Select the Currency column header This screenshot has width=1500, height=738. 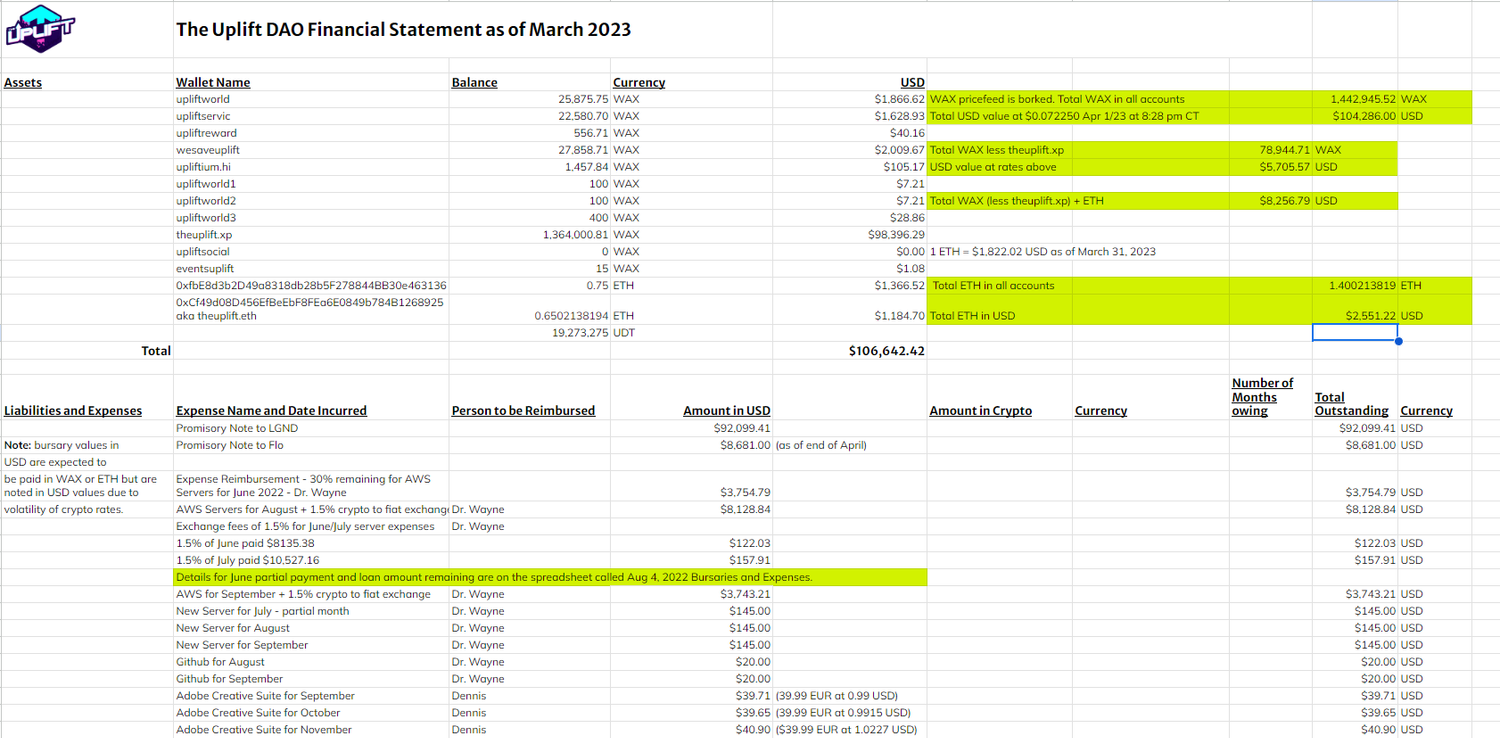[638, 82]
